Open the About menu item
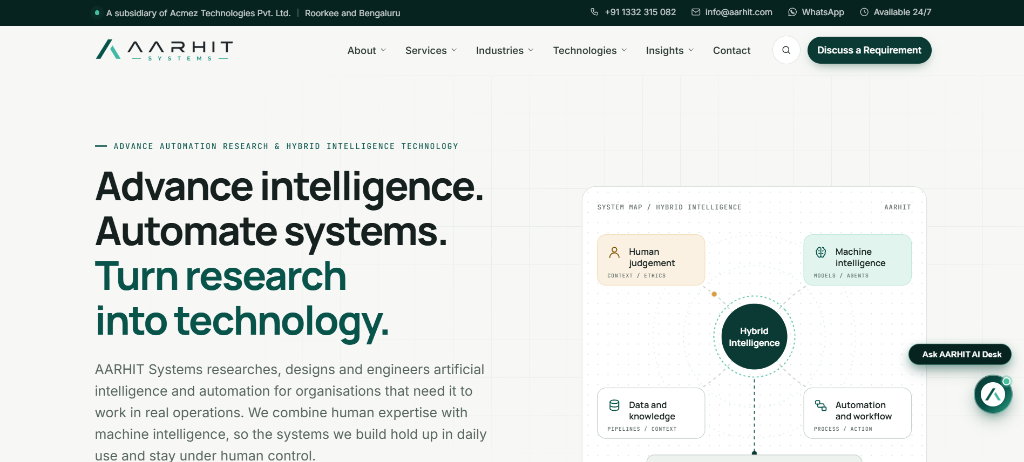This screenshot has width=1024, height=462. pos(361,50)
